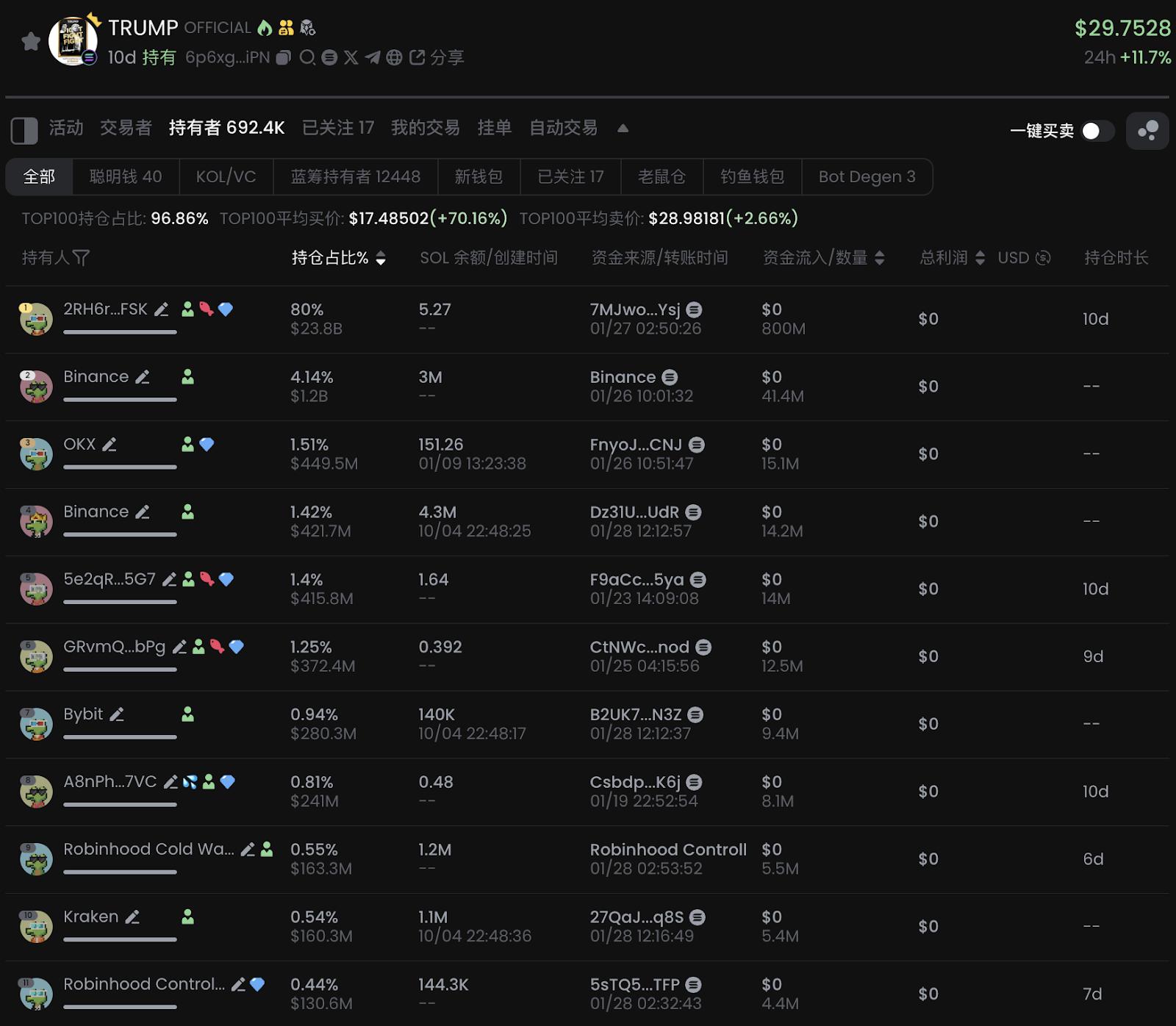This screenshot has width=1176, height=1026.
Task: Filter by KOL/VC
Action: (226, 176)
